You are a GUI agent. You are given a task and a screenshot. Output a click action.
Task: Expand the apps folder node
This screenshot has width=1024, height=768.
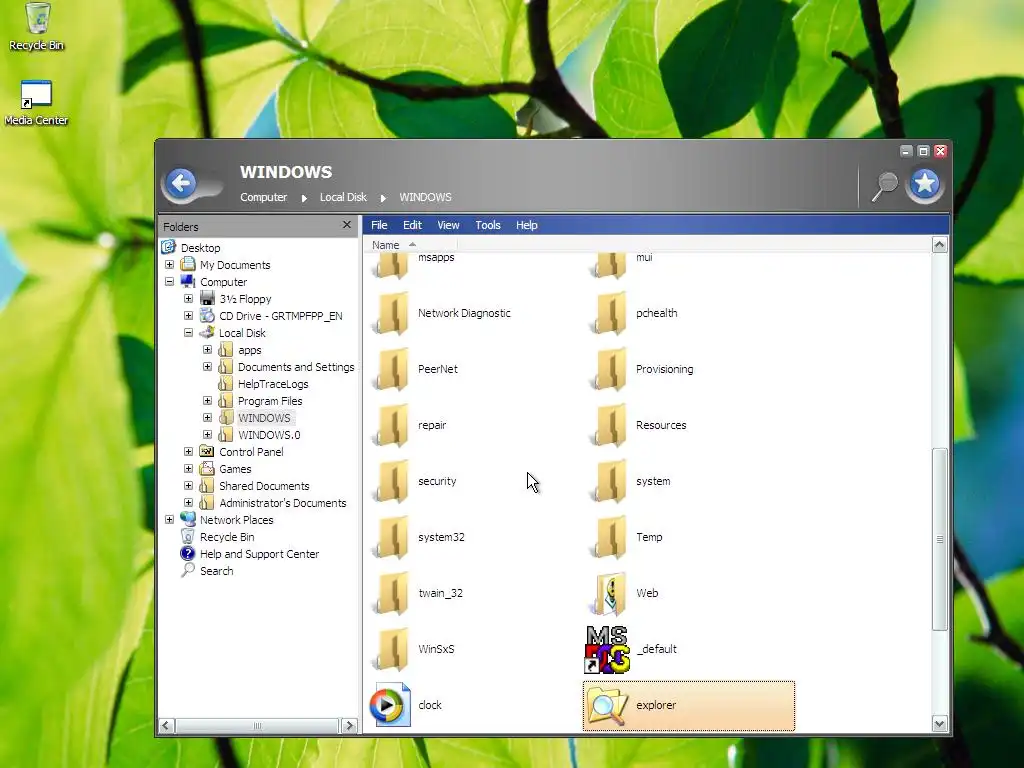tap(207, 349)
